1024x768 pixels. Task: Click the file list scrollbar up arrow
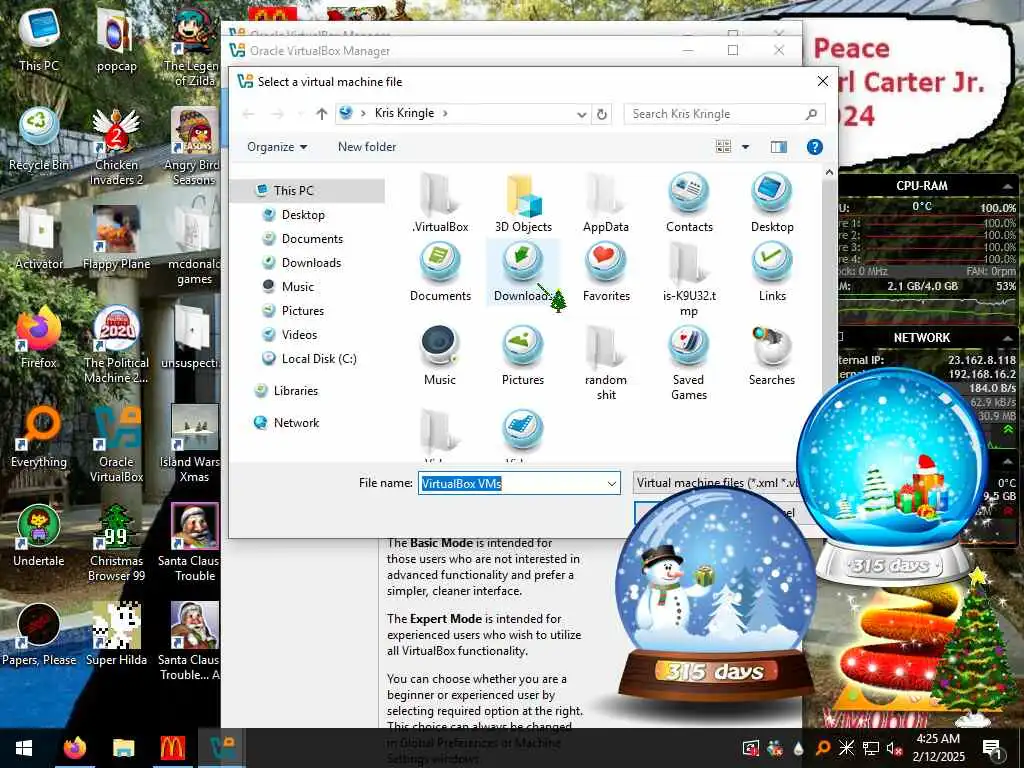pyautogui.click(x=829, y=172)
